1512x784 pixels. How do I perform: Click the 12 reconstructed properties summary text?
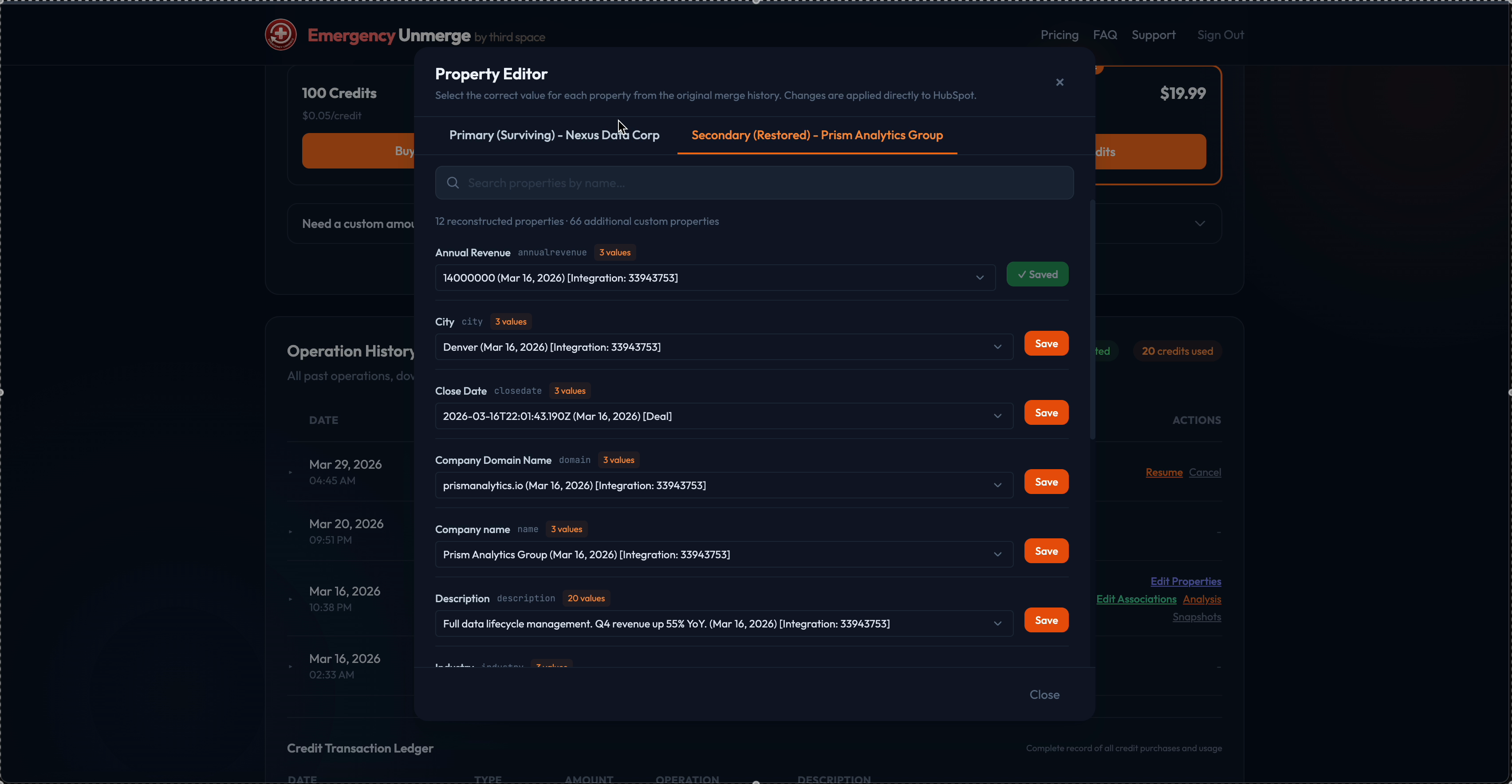[499, 221]
